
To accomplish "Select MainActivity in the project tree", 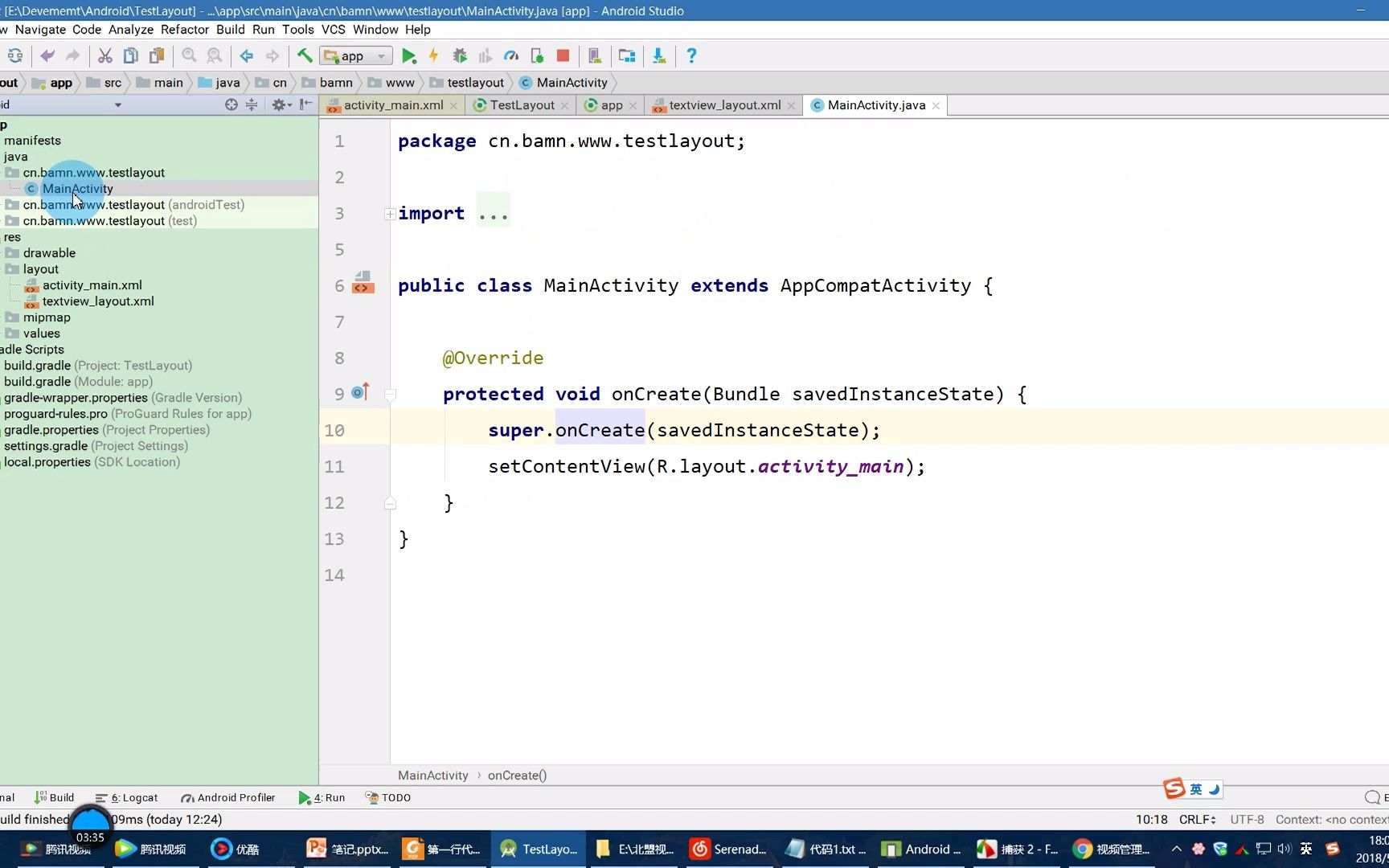I will (77, 189).
